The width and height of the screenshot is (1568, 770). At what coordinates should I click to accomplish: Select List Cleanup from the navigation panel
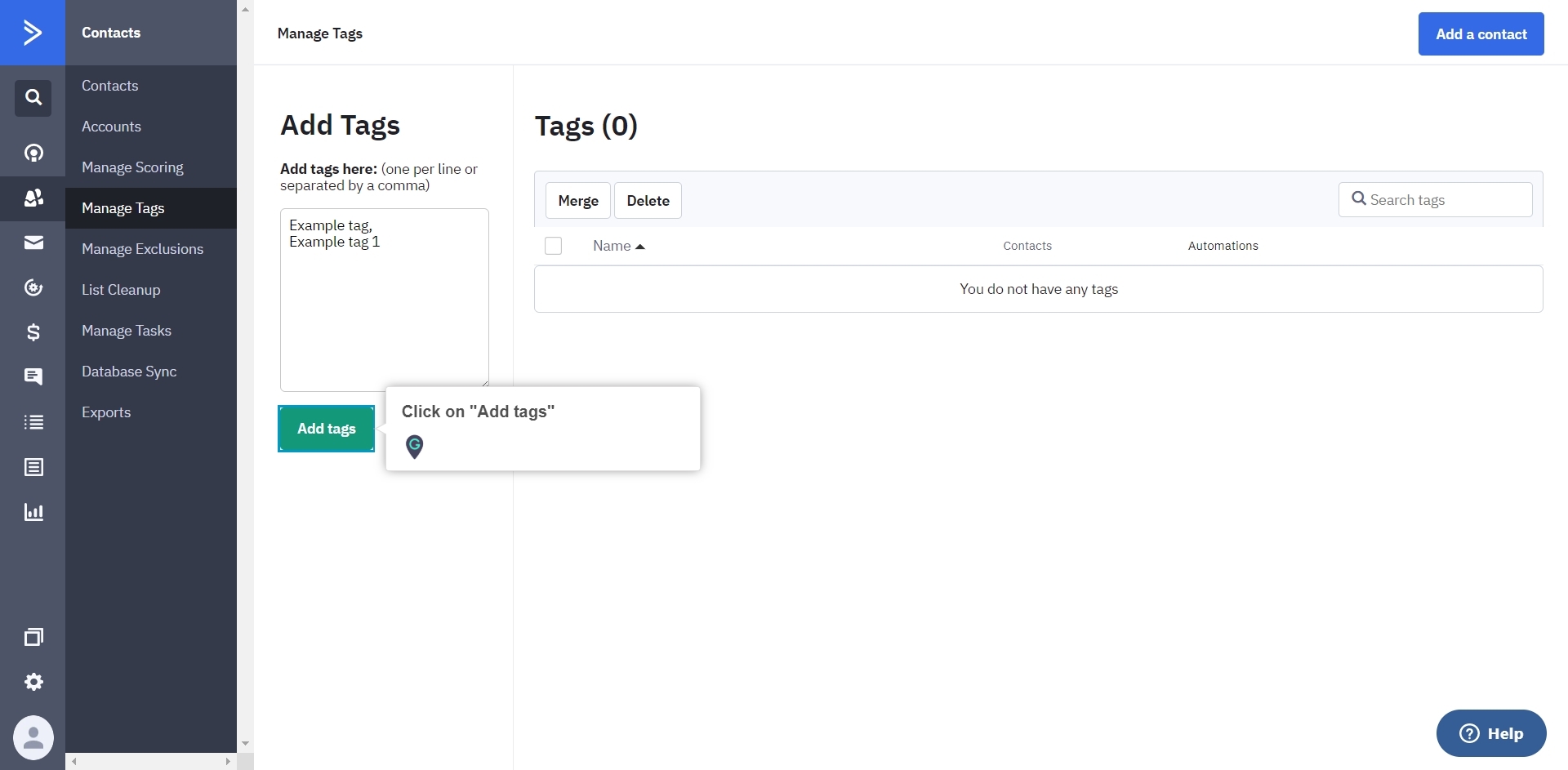pyautogui.click(x=121, y=289)
